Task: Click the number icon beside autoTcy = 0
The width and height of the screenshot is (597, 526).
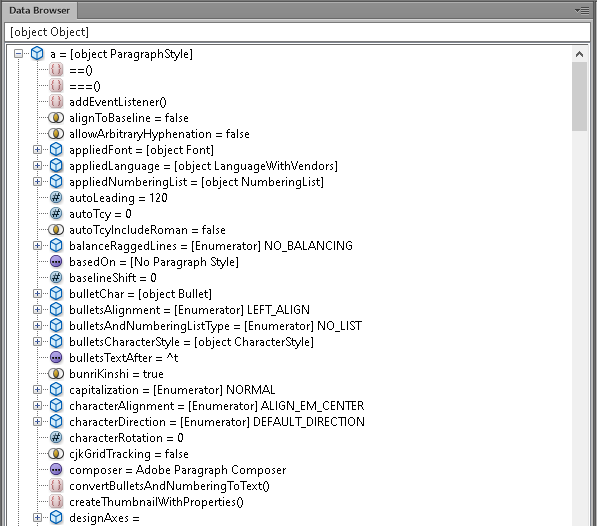Action: click(x=56, y=214)
